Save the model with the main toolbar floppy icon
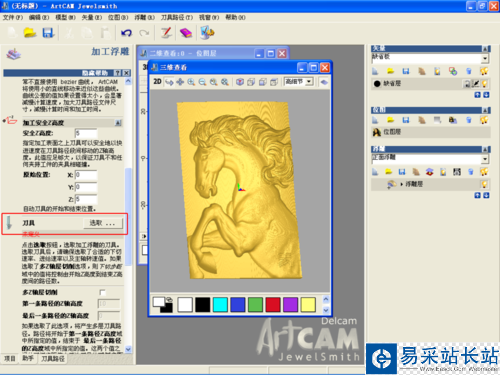 (x=48, y=33)
